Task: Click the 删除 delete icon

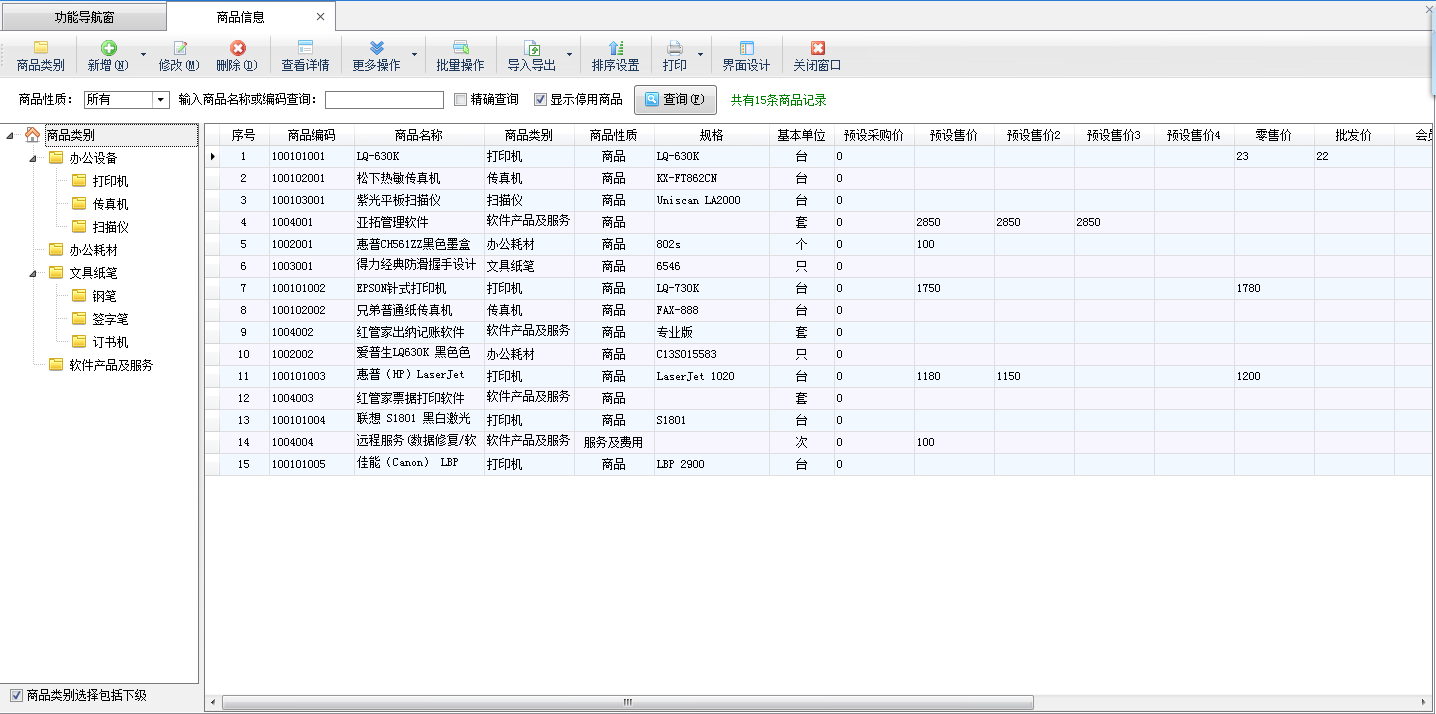Action: point(237,48)
